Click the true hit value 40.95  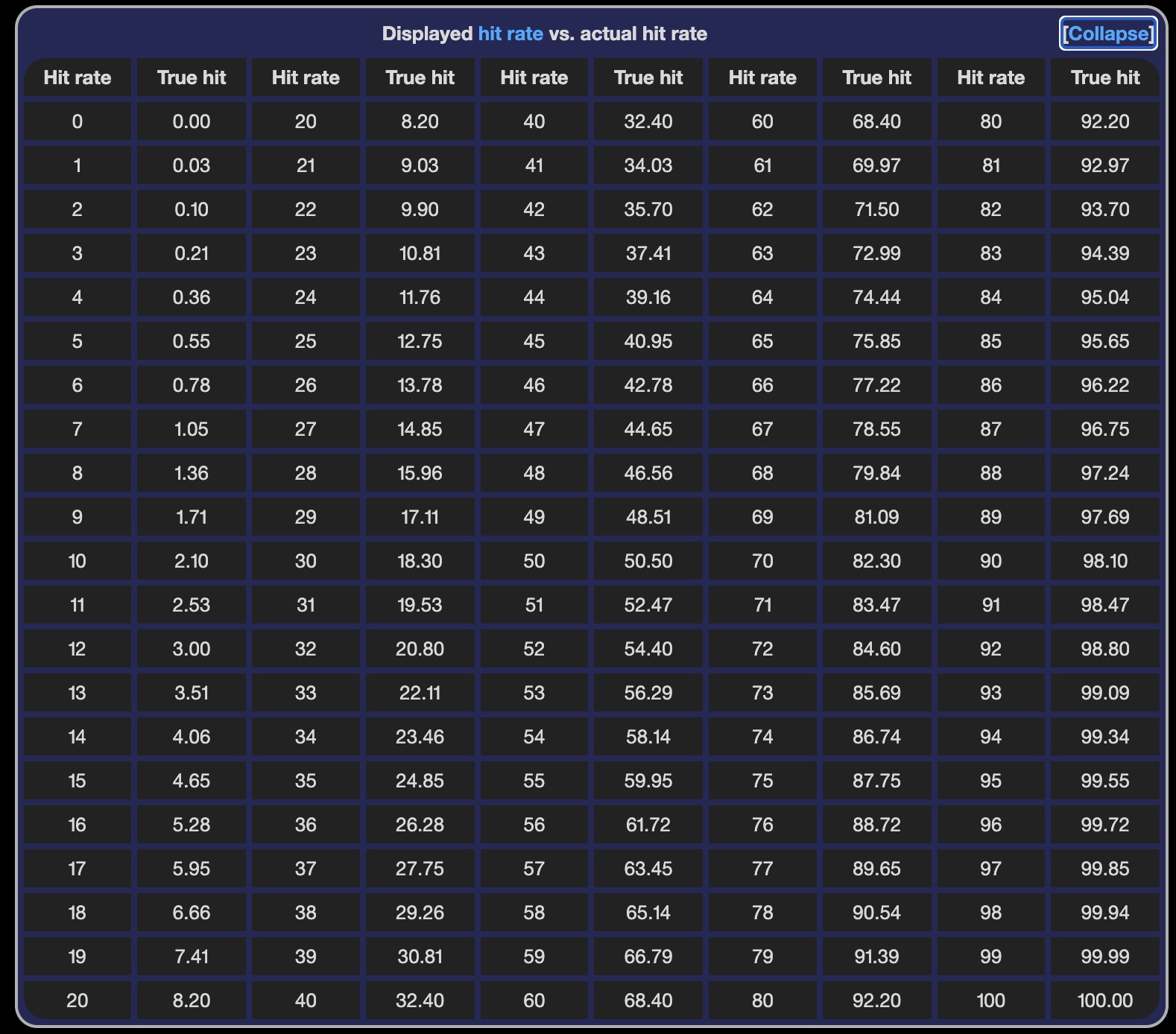coord(648,341)
